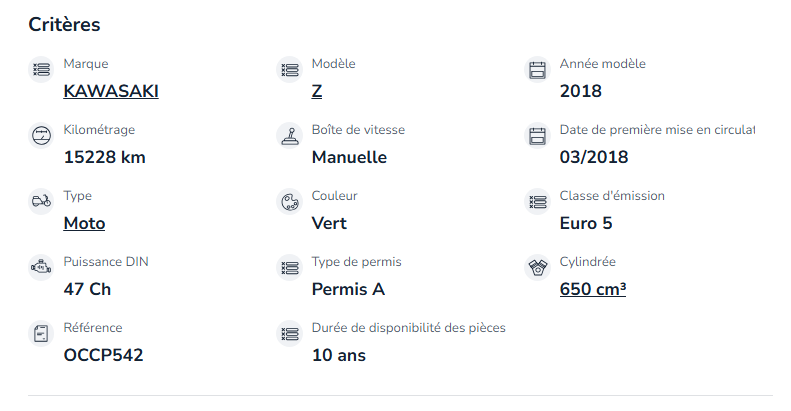Click the list icon beside Marque
This screenshot has width=791, height=411.
41,69
